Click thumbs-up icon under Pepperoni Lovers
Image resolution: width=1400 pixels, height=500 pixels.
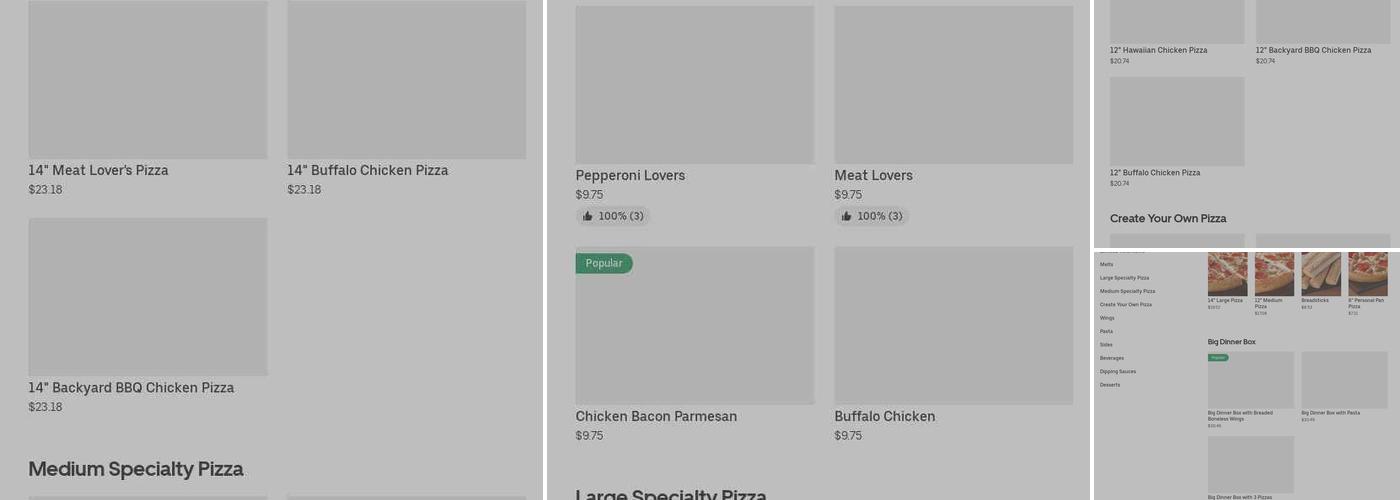588,216
